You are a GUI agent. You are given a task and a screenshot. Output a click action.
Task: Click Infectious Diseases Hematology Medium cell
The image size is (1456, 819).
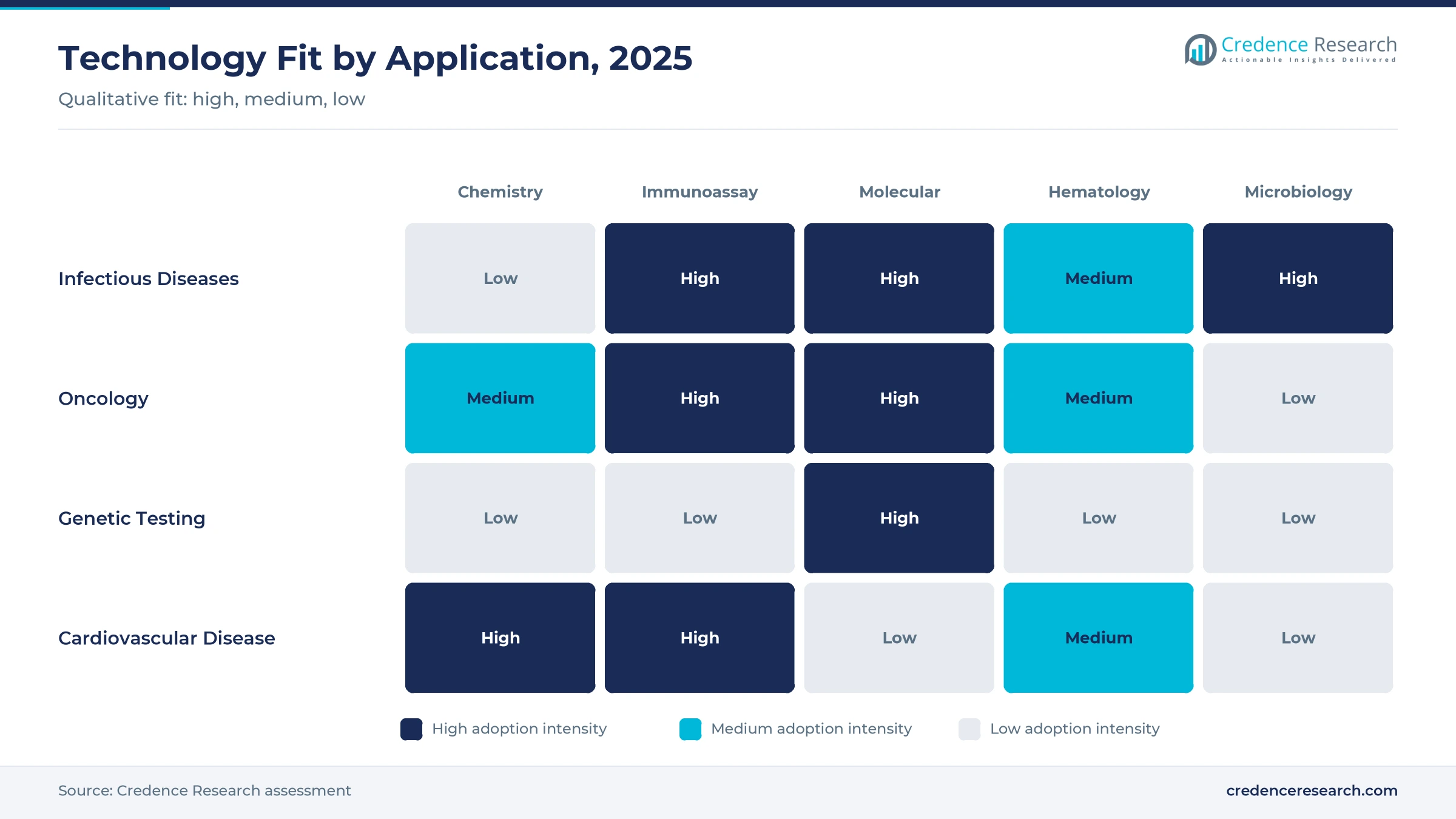click(x=1099, y=278)
